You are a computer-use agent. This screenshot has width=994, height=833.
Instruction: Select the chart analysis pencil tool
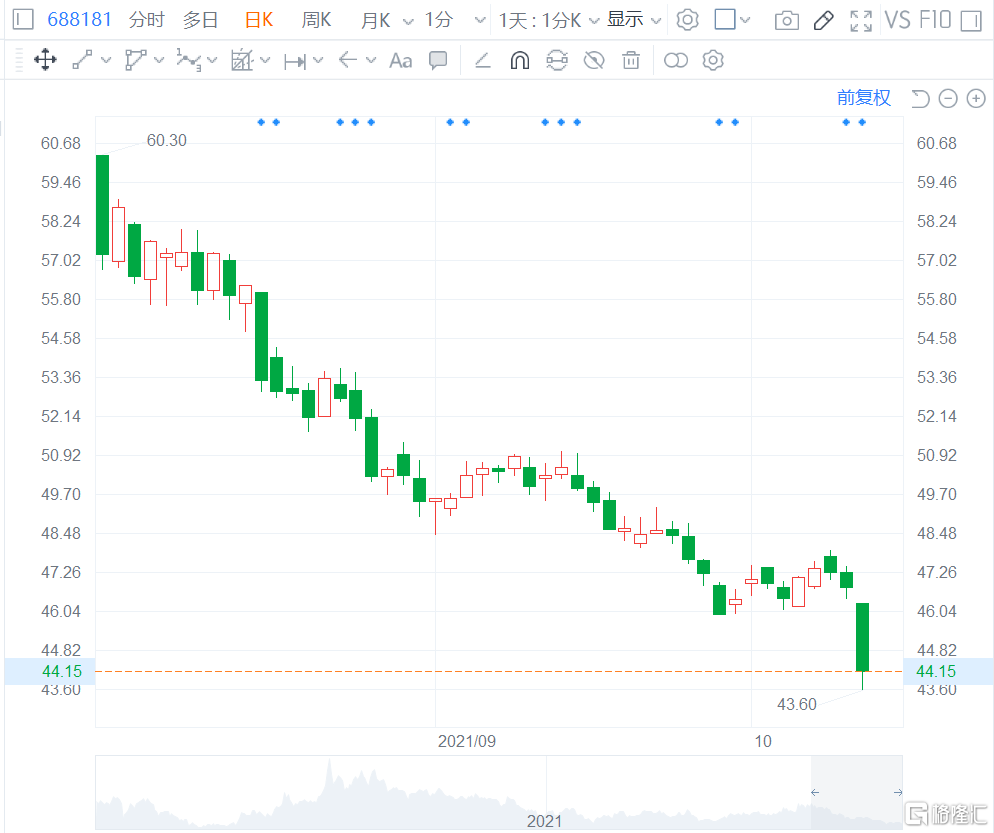pyautogui.click(x=242, y=60)
